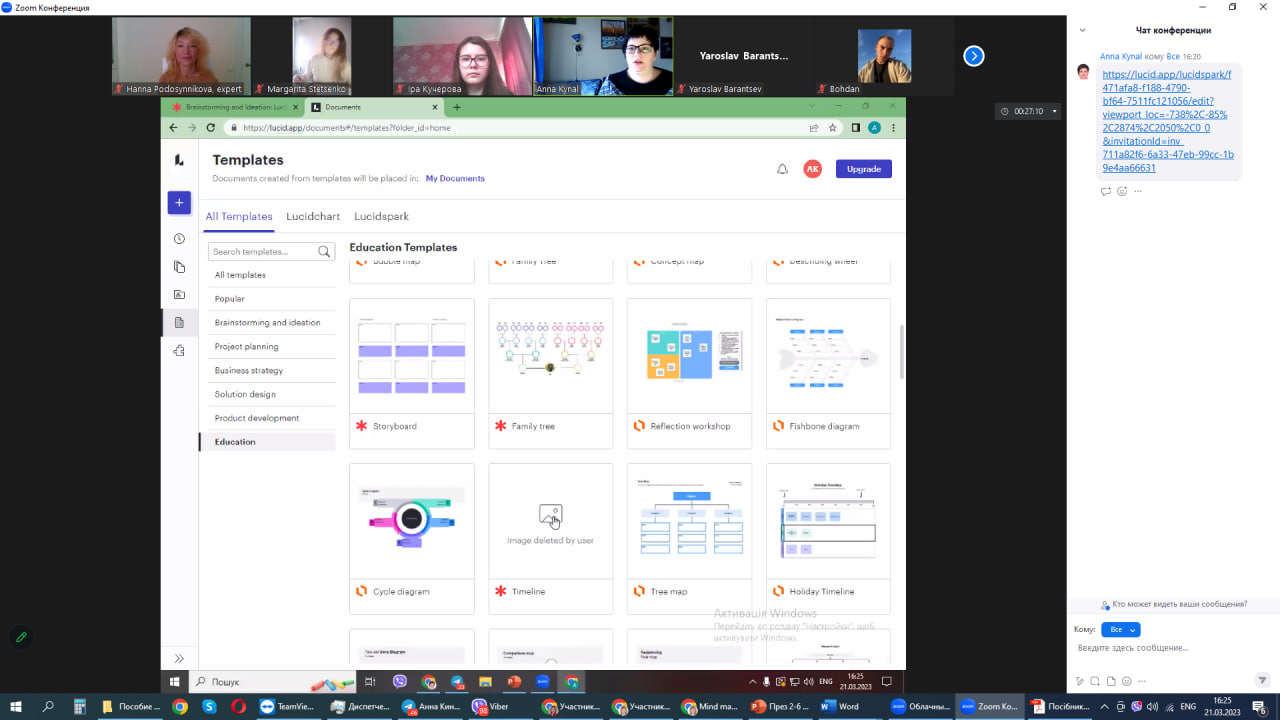Open Recent documents clock icon in sidebar
The height and width of the screenshot is (720, 1280).
pyautogui.click(x=179, y=239)
